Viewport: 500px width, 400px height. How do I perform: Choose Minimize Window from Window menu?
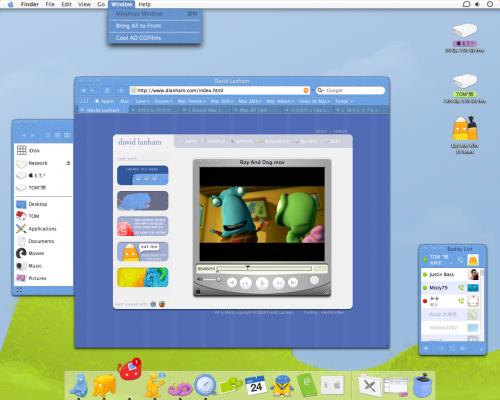tap(155, 14)
